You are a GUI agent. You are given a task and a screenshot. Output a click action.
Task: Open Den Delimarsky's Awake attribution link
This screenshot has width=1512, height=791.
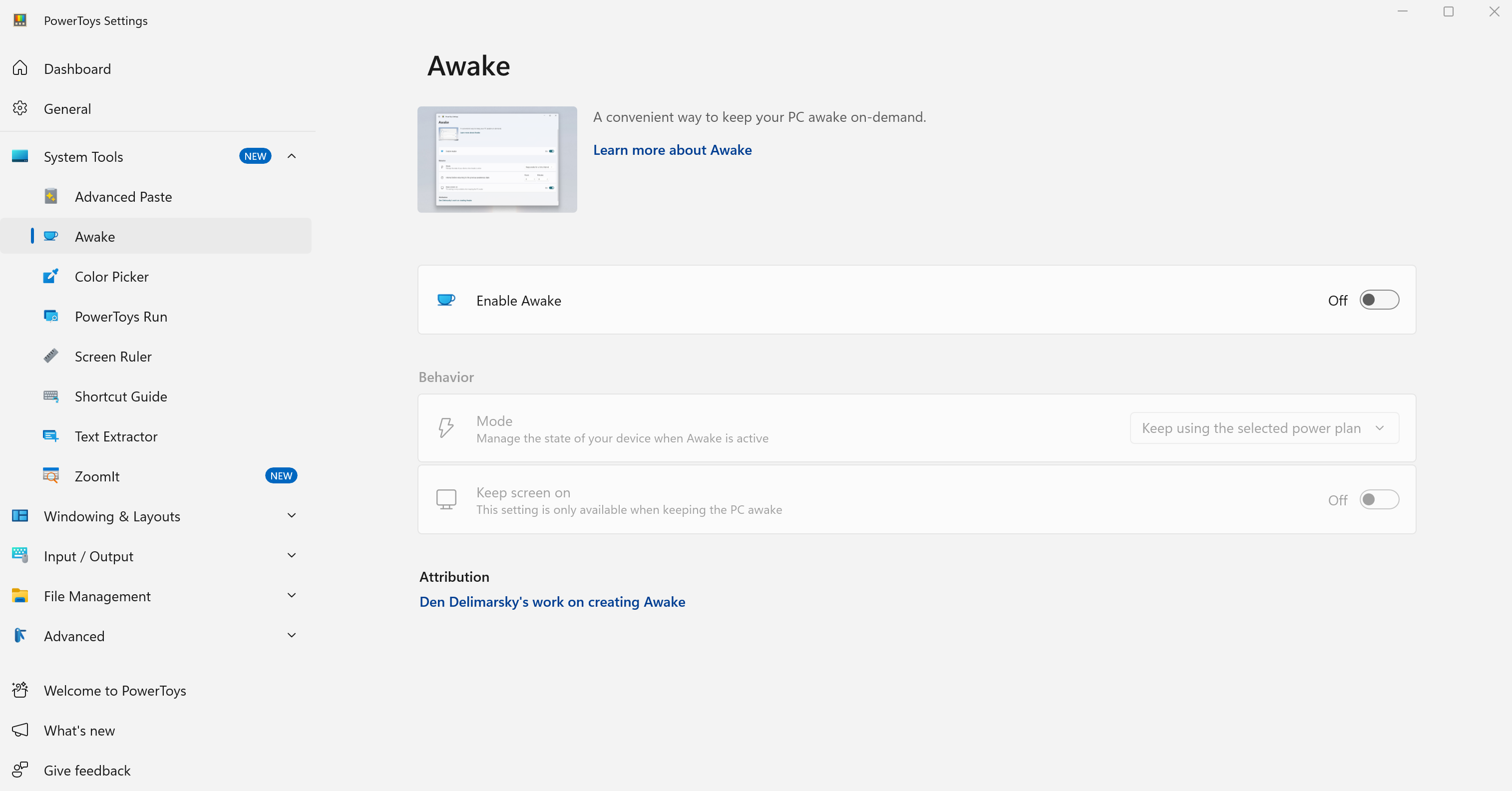click(552, 602)
